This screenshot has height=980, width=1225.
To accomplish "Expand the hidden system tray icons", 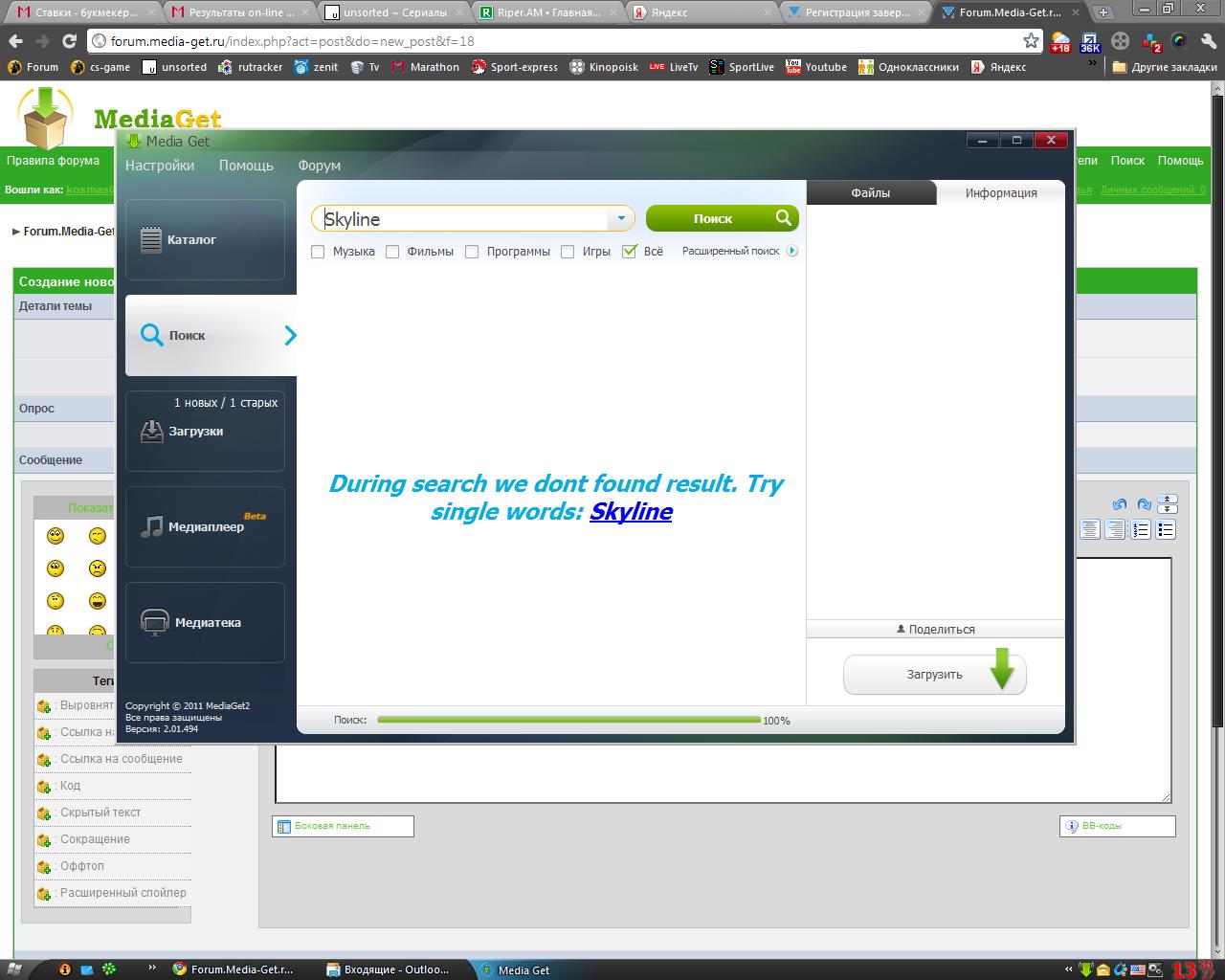I will [x=1068, y=969].
